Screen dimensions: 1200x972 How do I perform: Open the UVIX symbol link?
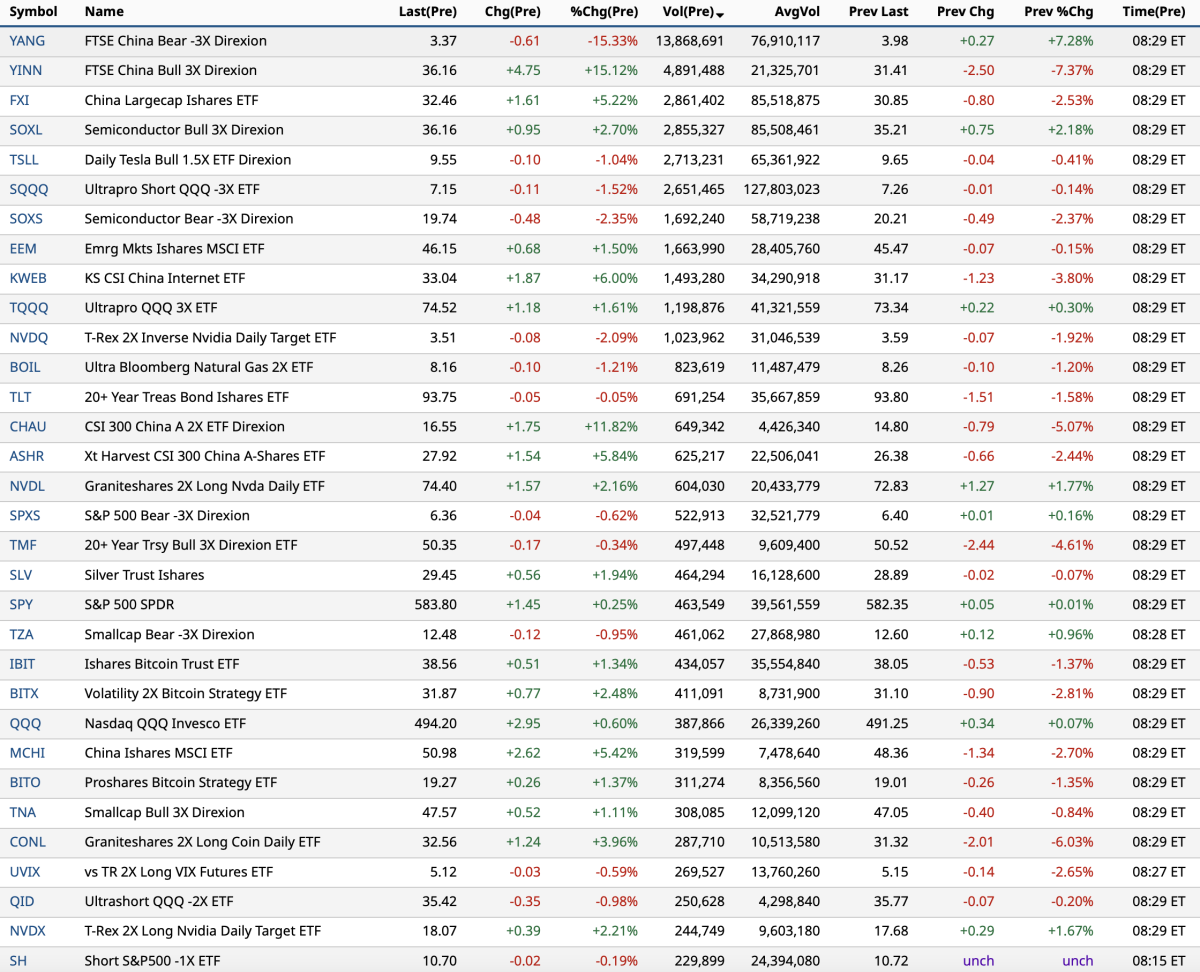tap(25, 872)
